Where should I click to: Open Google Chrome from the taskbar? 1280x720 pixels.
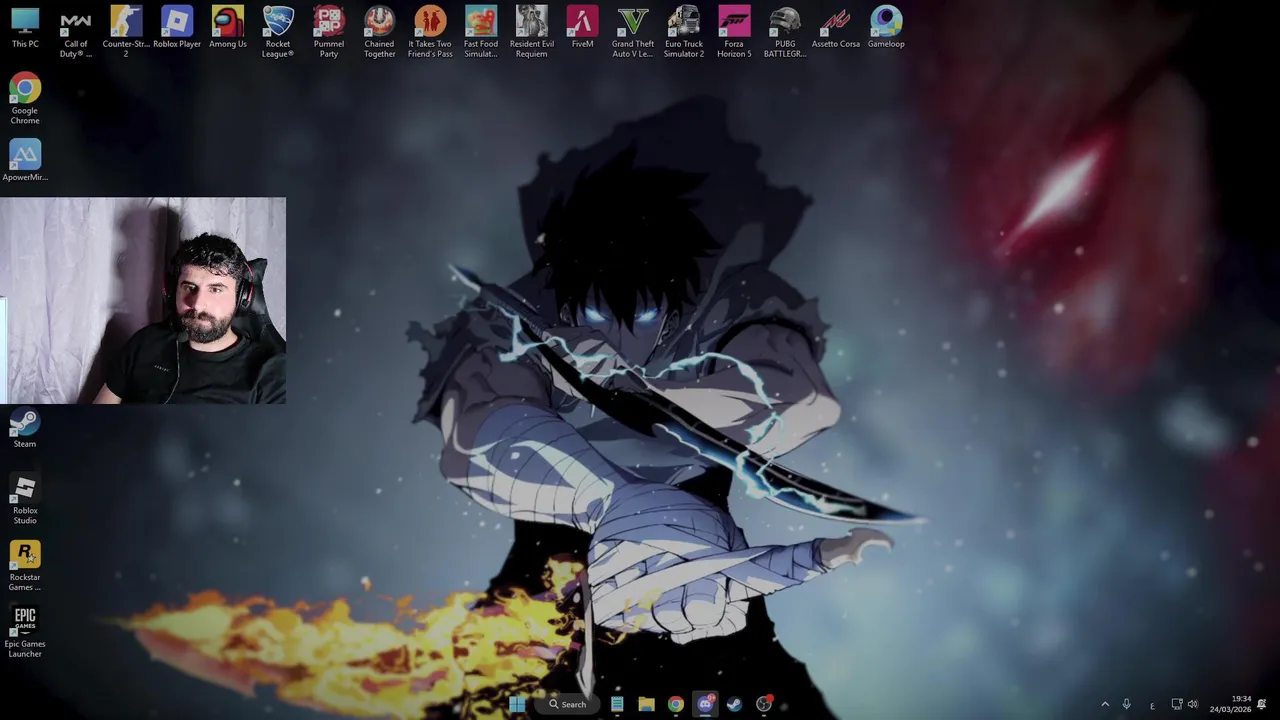(676, 704)
